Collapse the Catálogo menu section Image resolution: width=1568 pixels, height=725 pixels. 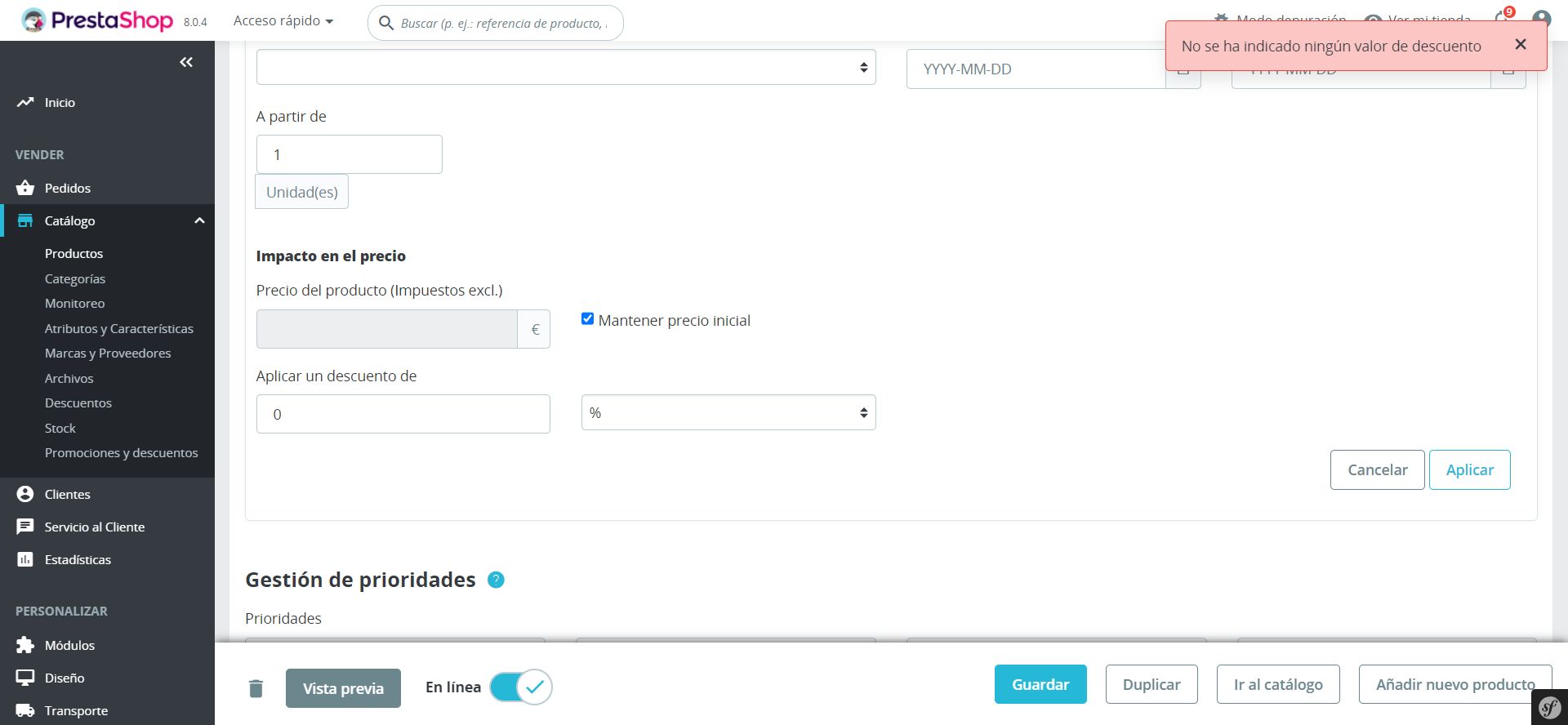click(x=199, y=220)
